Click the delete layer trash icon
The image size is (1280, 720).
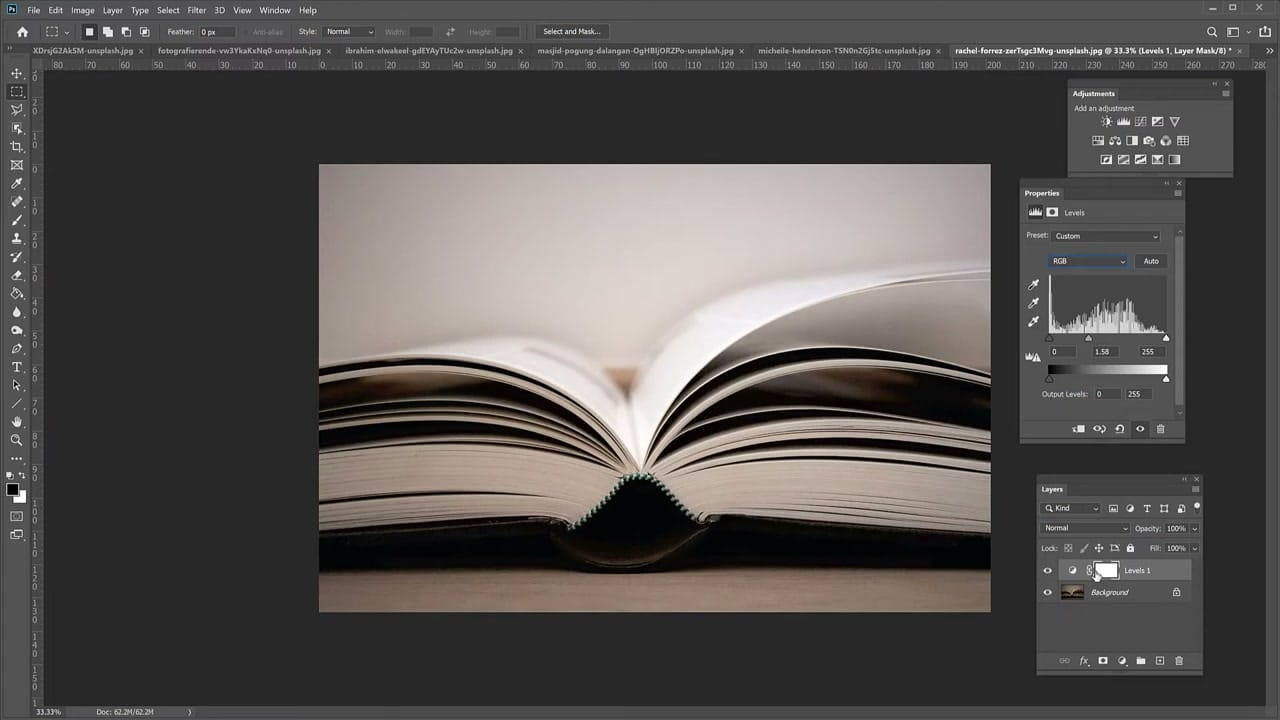1178,661
